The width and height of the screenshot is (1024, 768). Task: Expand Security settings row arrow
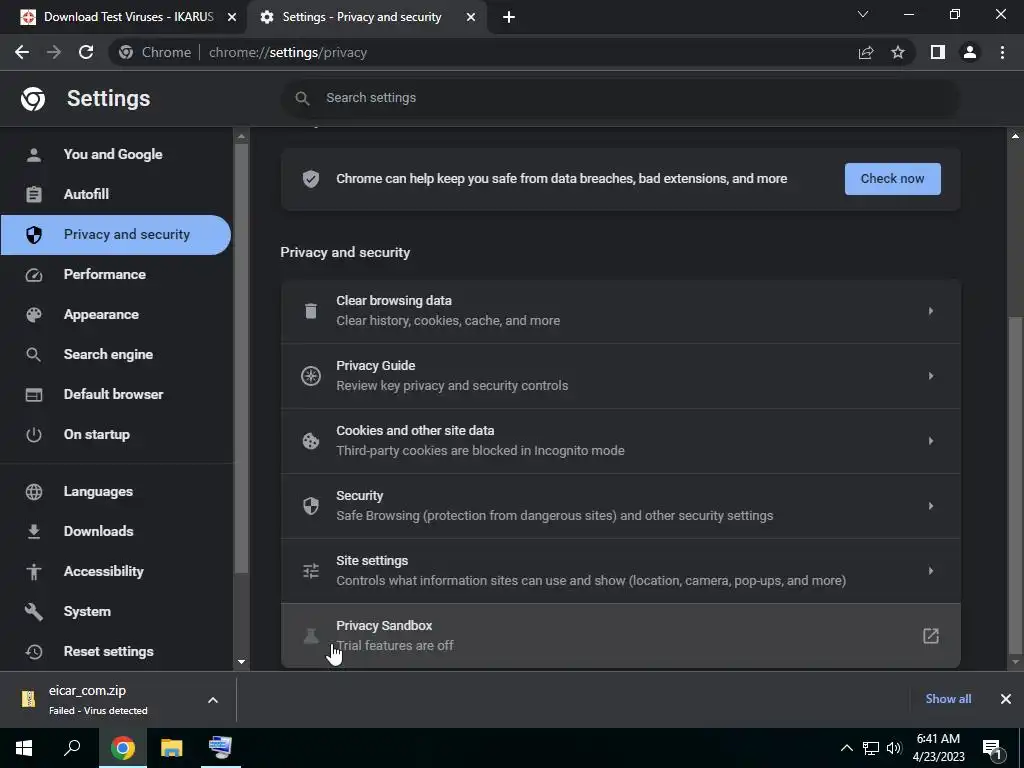click(x=931, y=505)
